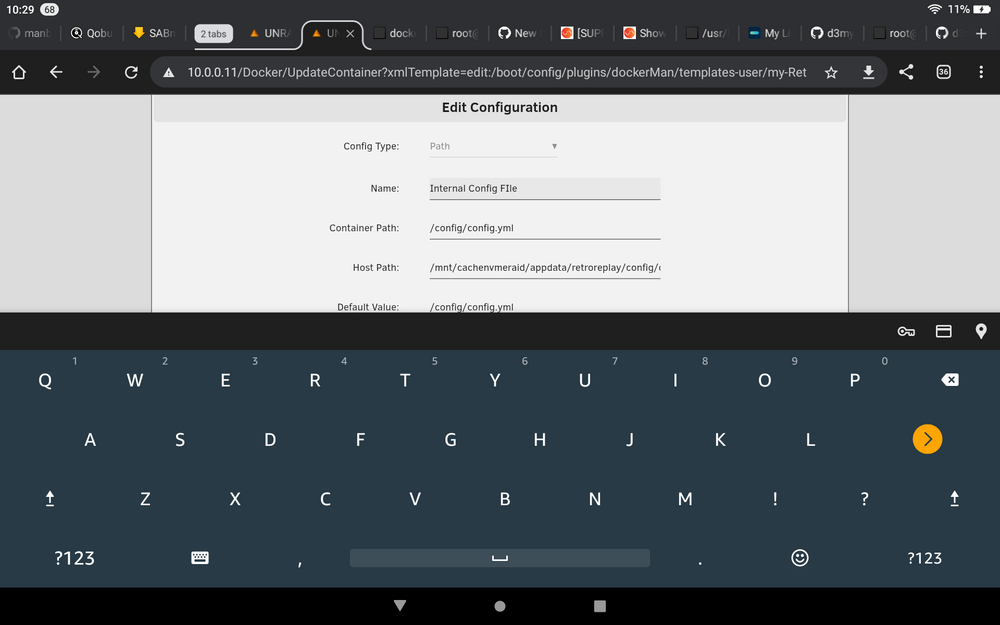Tap the right shift key
The image size is (1000, 625).
tap(954, 499)
